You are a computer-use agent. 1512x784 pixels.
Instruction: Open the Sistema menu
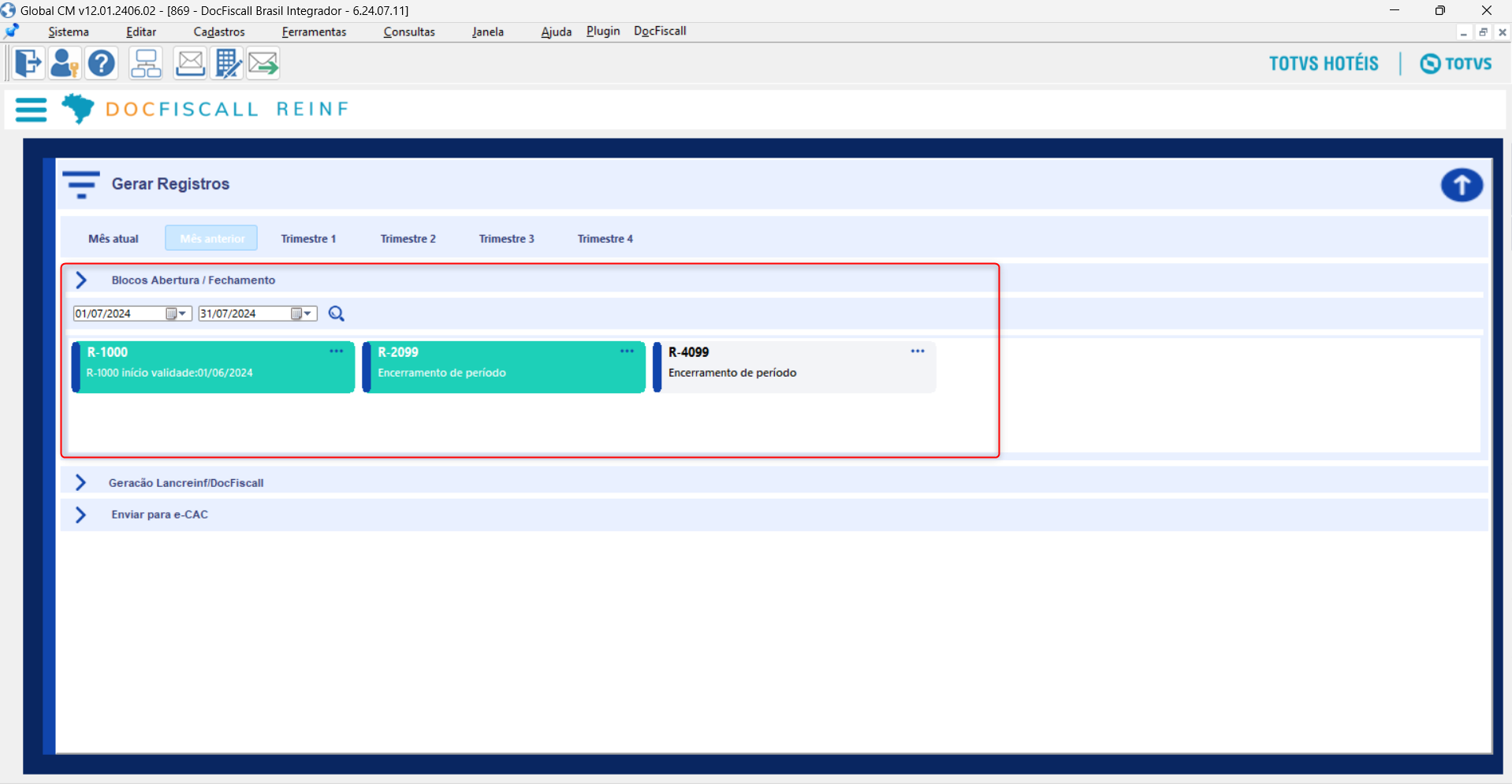(69, 32)
